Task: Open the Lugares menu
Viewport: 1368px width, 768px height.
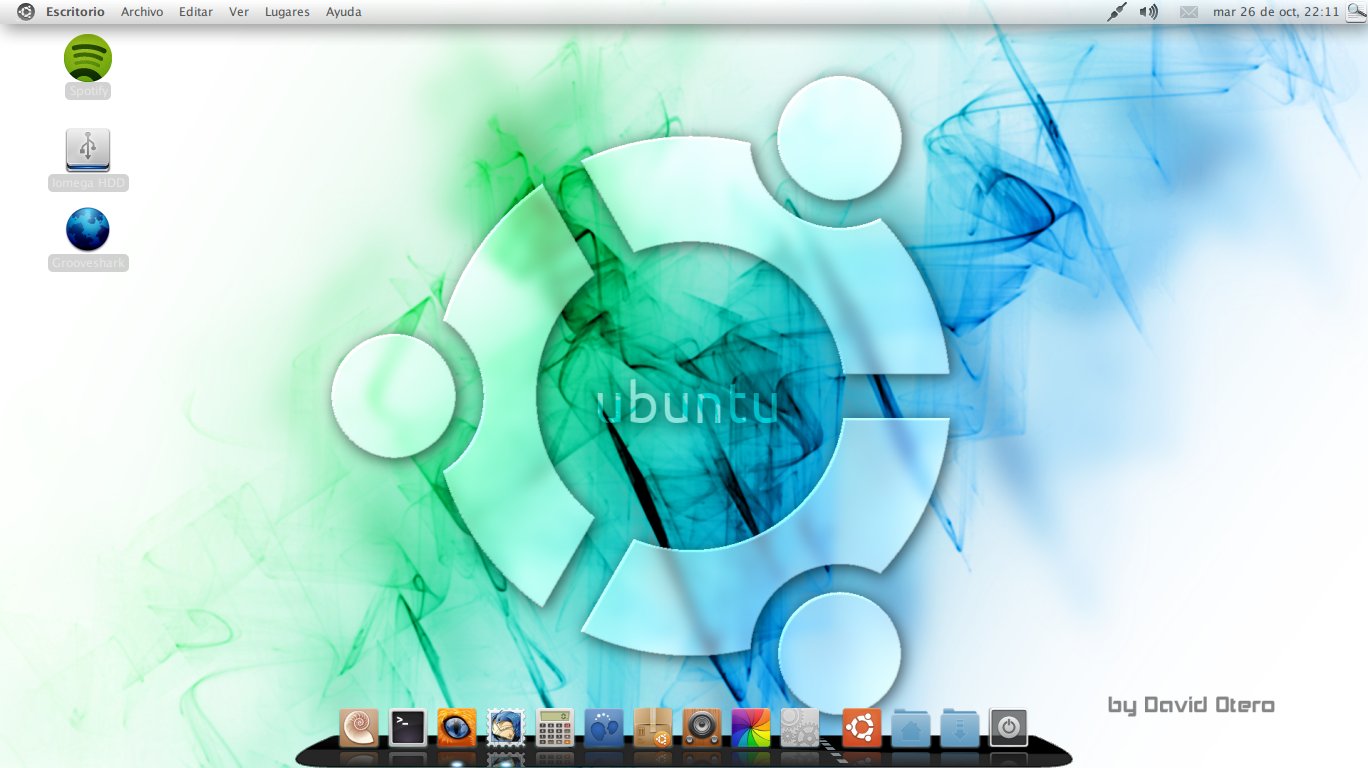Action: [287, 12]
